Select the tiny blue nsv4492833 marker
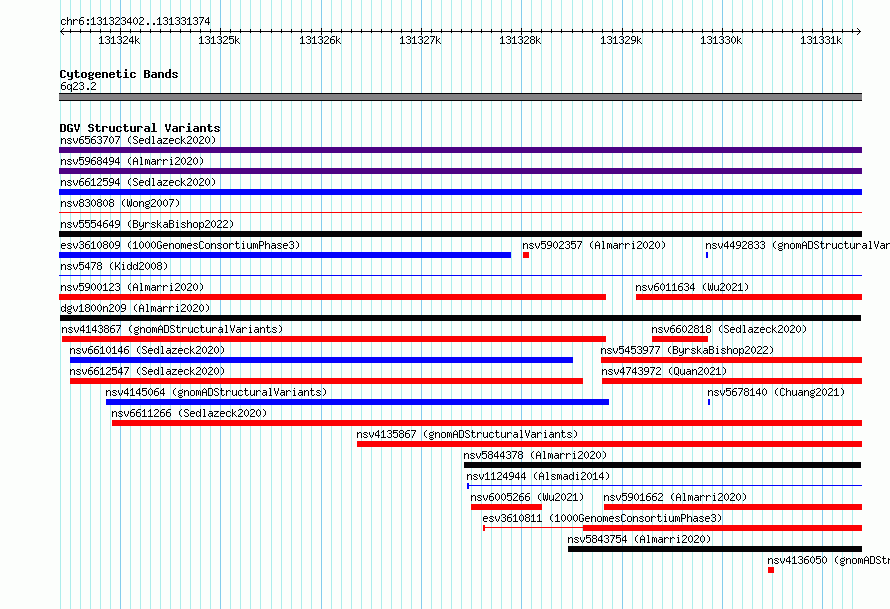The width and height of the screenshot is (890, 609). 707,255
